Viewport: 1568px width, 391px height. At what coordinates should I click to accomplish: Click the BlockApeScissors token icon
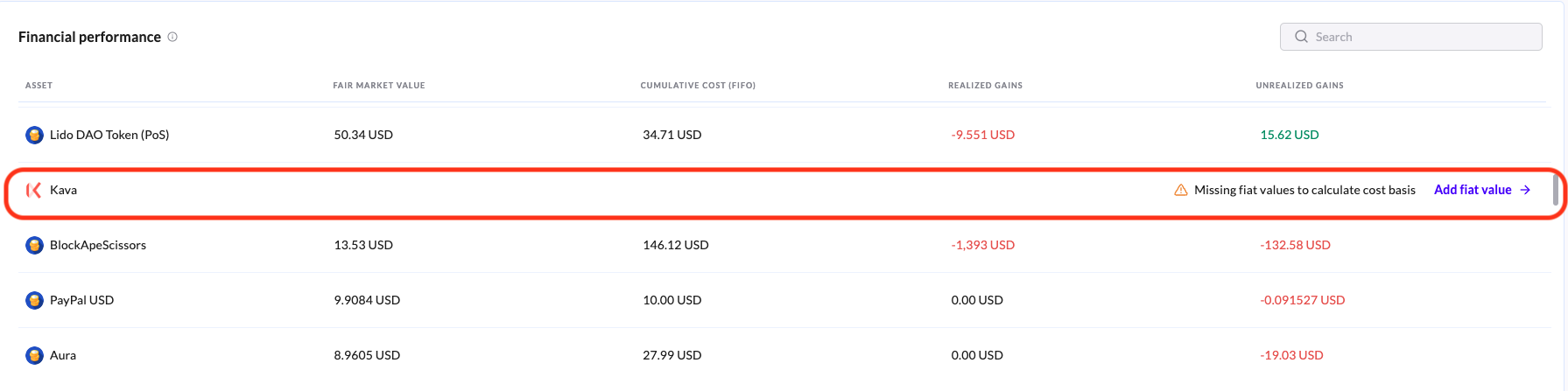(x=34, y=245)
